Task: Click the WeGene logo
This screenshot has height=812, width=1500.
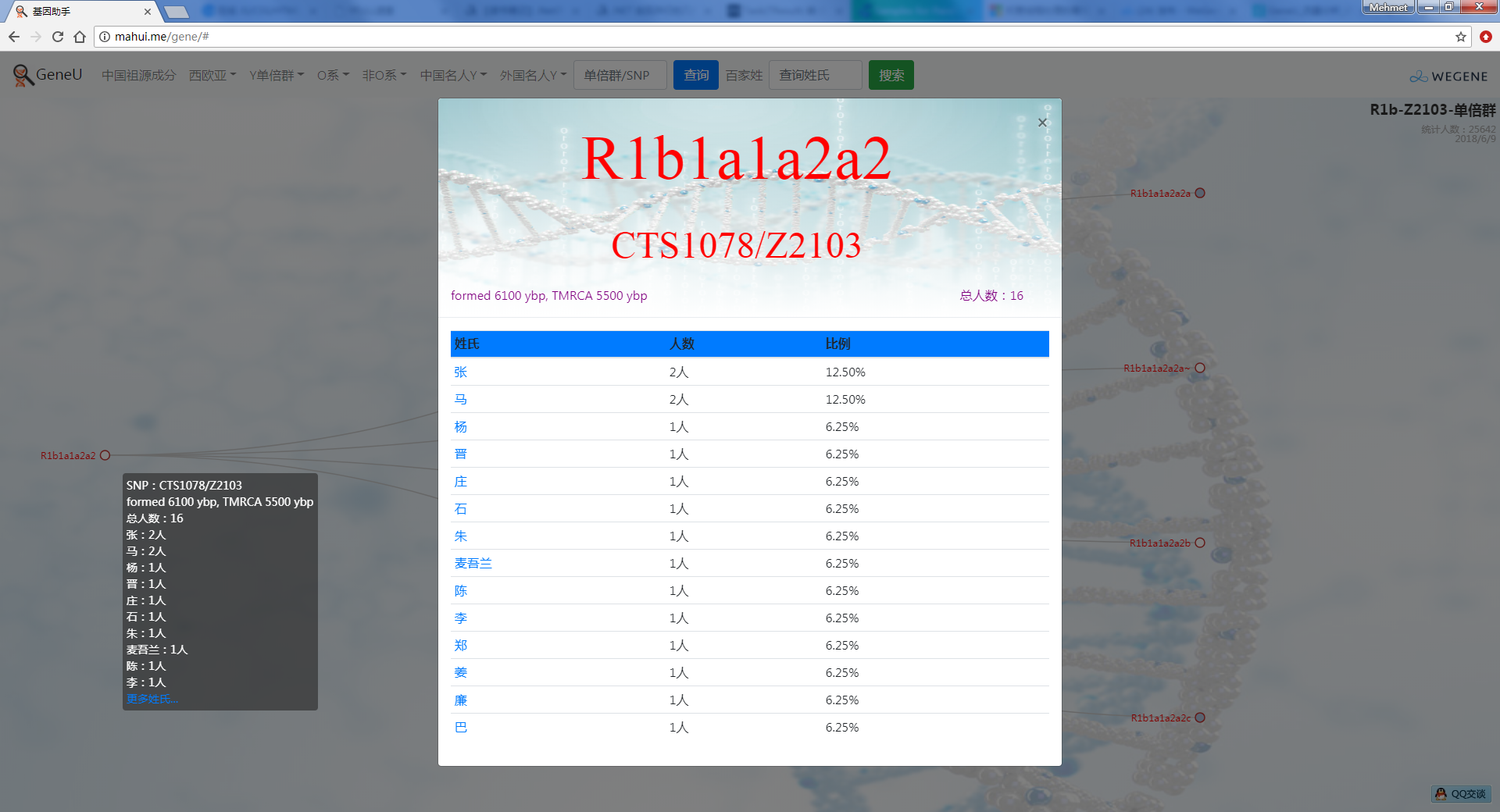Action: pyautogui.click(x=1448, y=77)
